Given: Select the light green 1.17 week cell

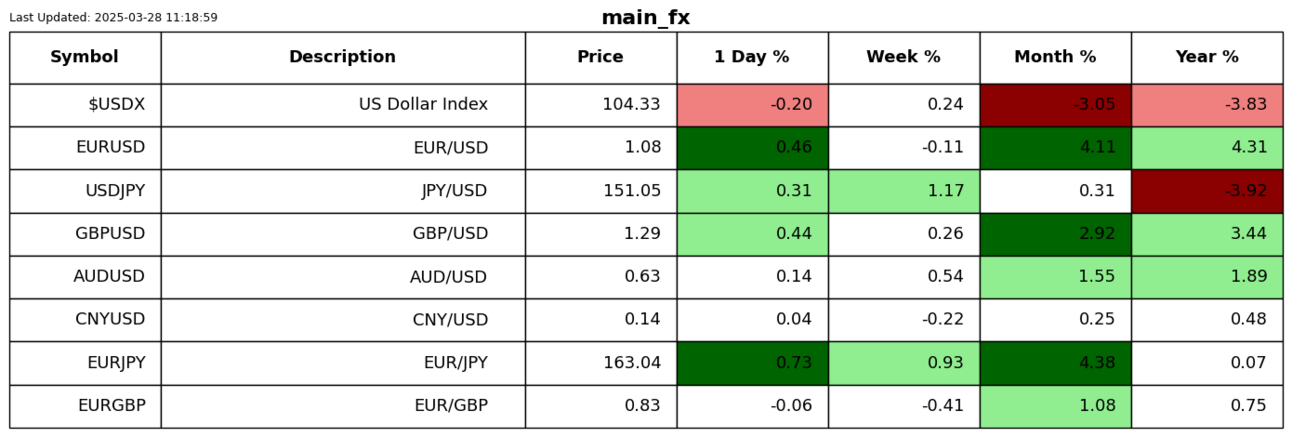Looking at the screenshot, I should click(x=904, y=191).
